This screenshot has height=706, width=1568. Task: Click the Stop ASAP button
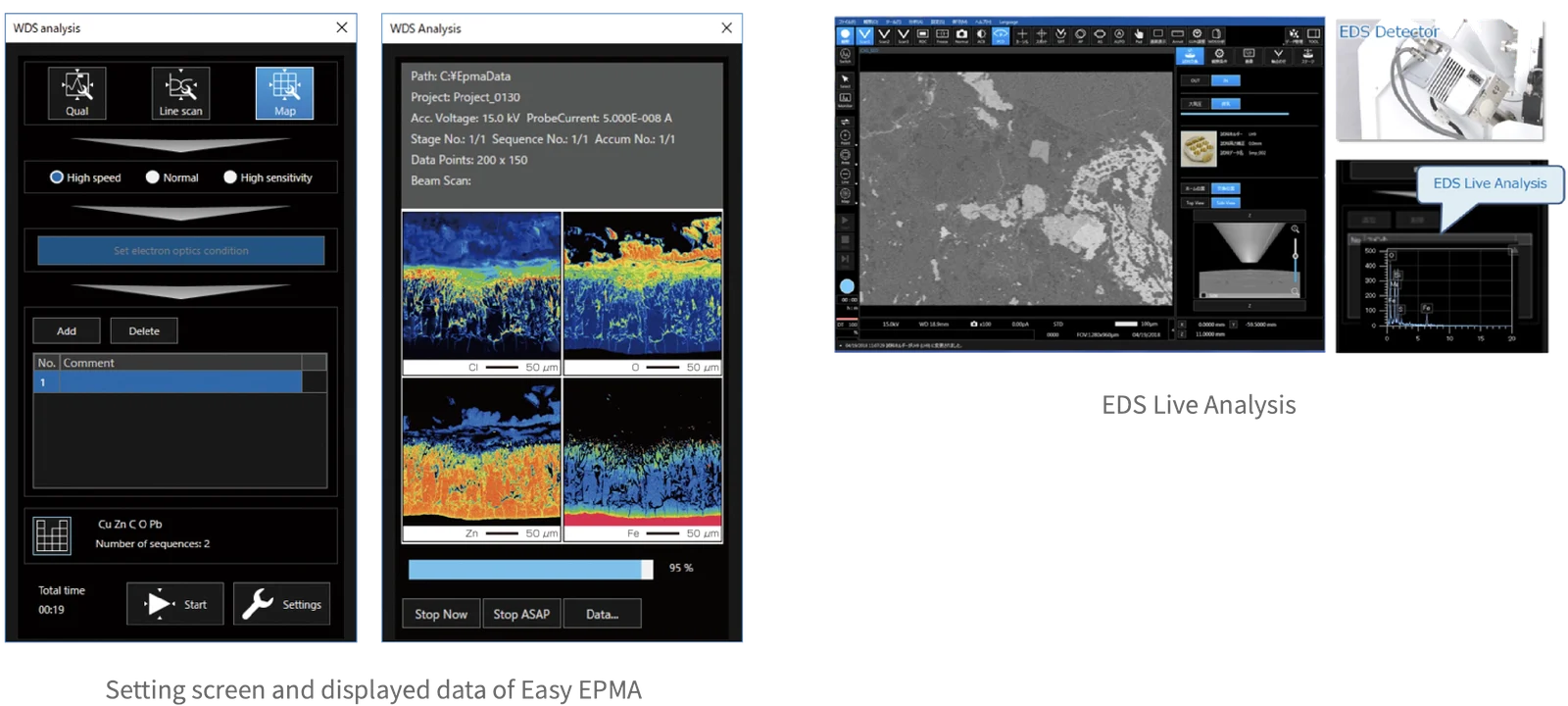[x=521, y=614]
